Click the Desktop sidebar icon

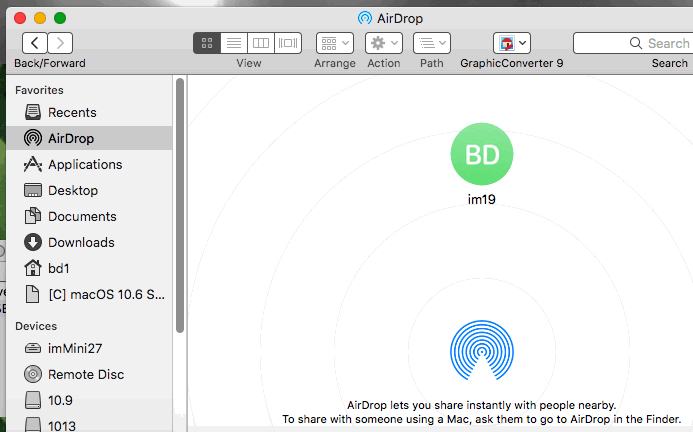(33, 190)
